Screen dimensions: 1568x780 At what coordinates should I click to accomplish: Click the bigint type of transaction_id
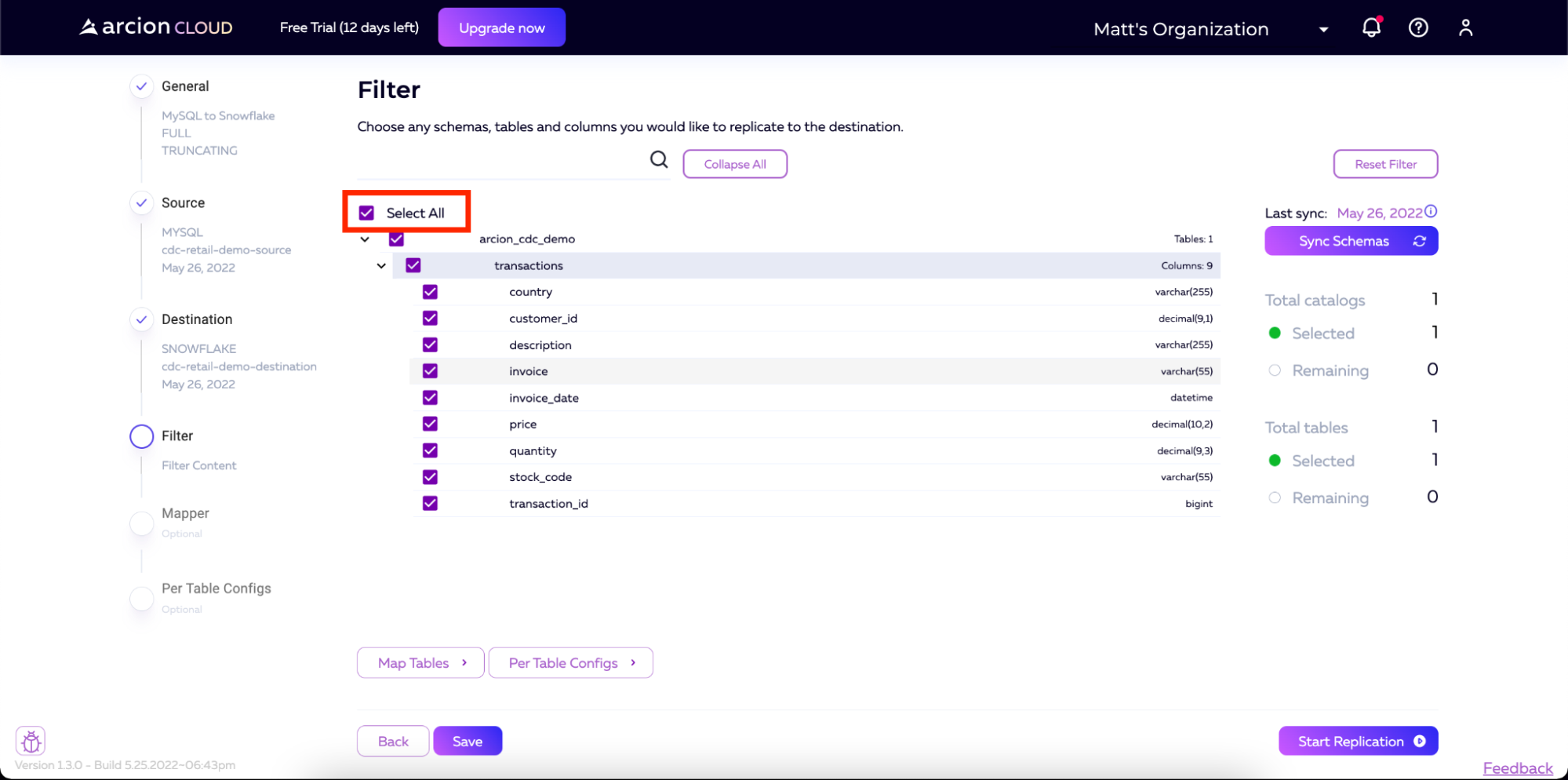click(1199, 504)
